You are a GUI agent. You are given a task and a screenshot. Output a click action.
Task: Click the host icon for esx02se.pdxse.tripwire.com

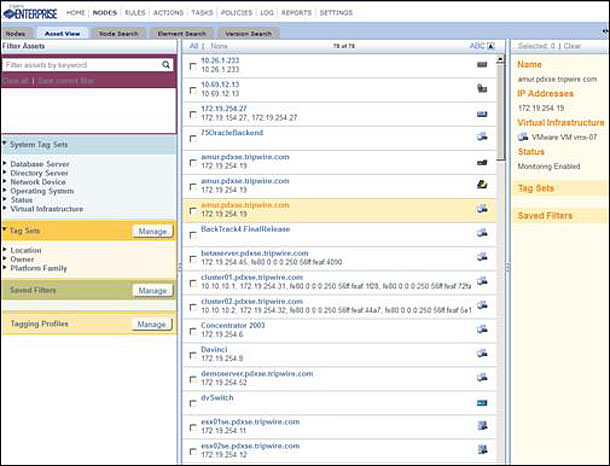482,450
